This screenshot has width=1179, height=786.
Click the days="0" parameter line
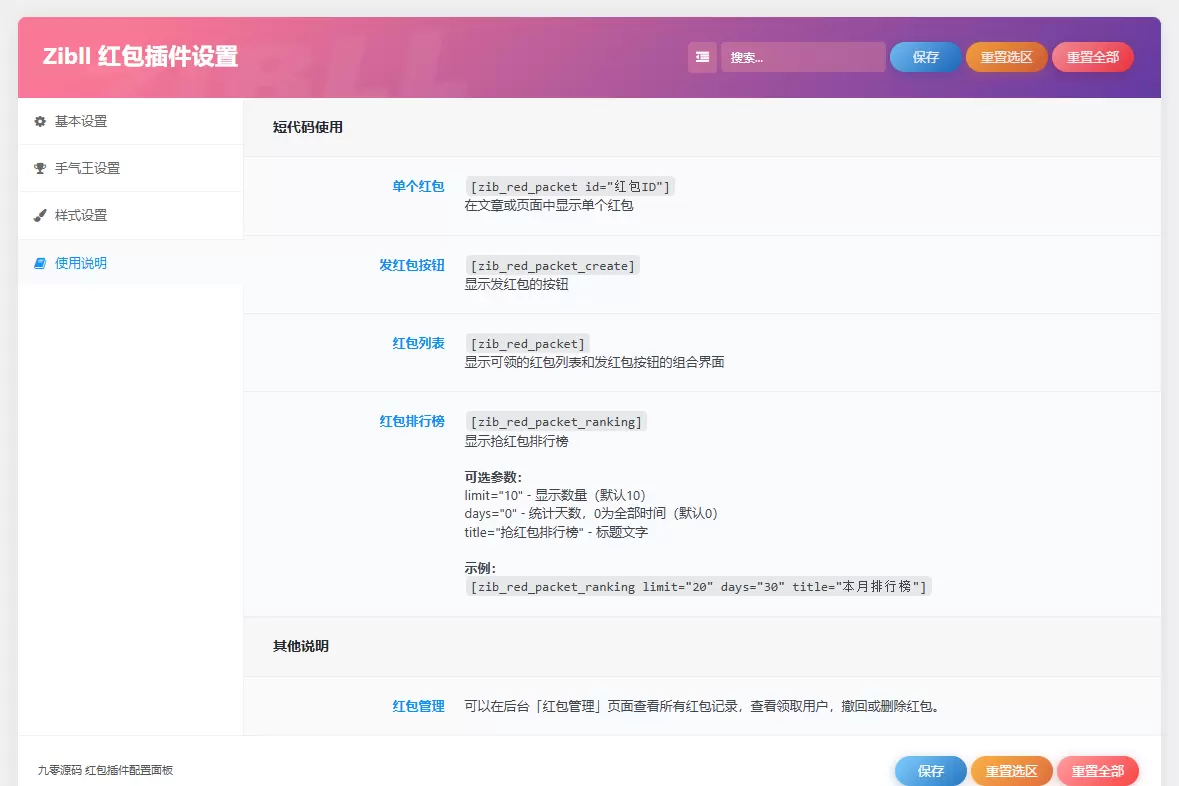point(591,513)
